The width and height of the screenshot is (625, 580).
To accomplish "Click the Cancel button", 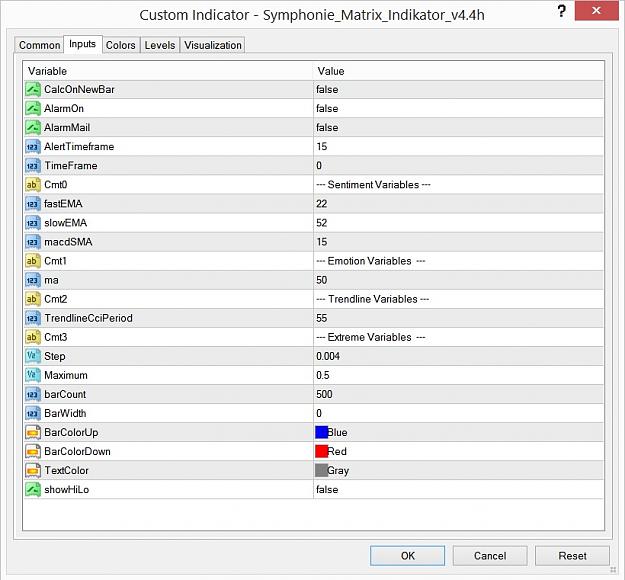I will (x=490, y=556).
